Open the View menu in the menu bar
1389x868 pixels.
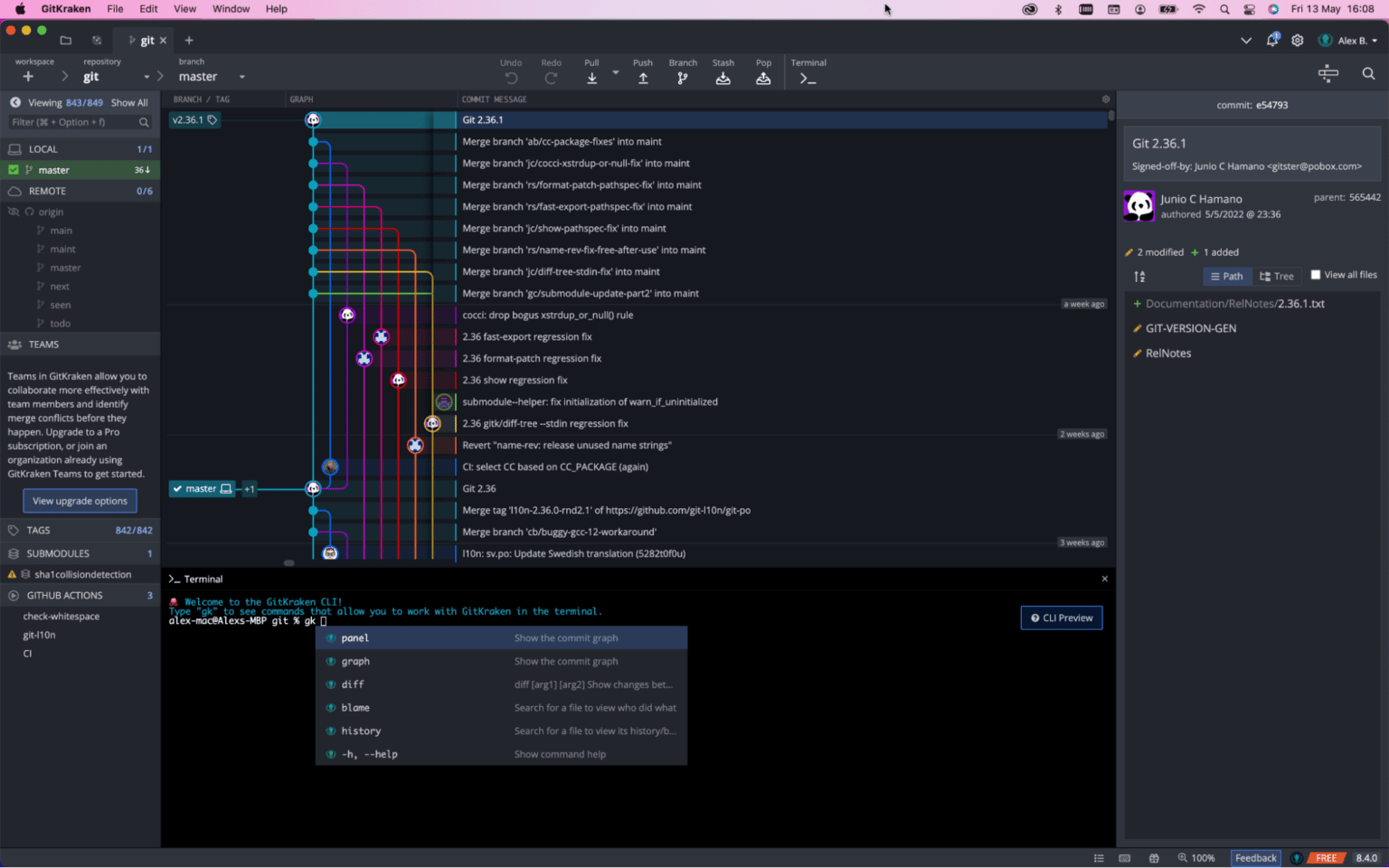click(184, 9)
